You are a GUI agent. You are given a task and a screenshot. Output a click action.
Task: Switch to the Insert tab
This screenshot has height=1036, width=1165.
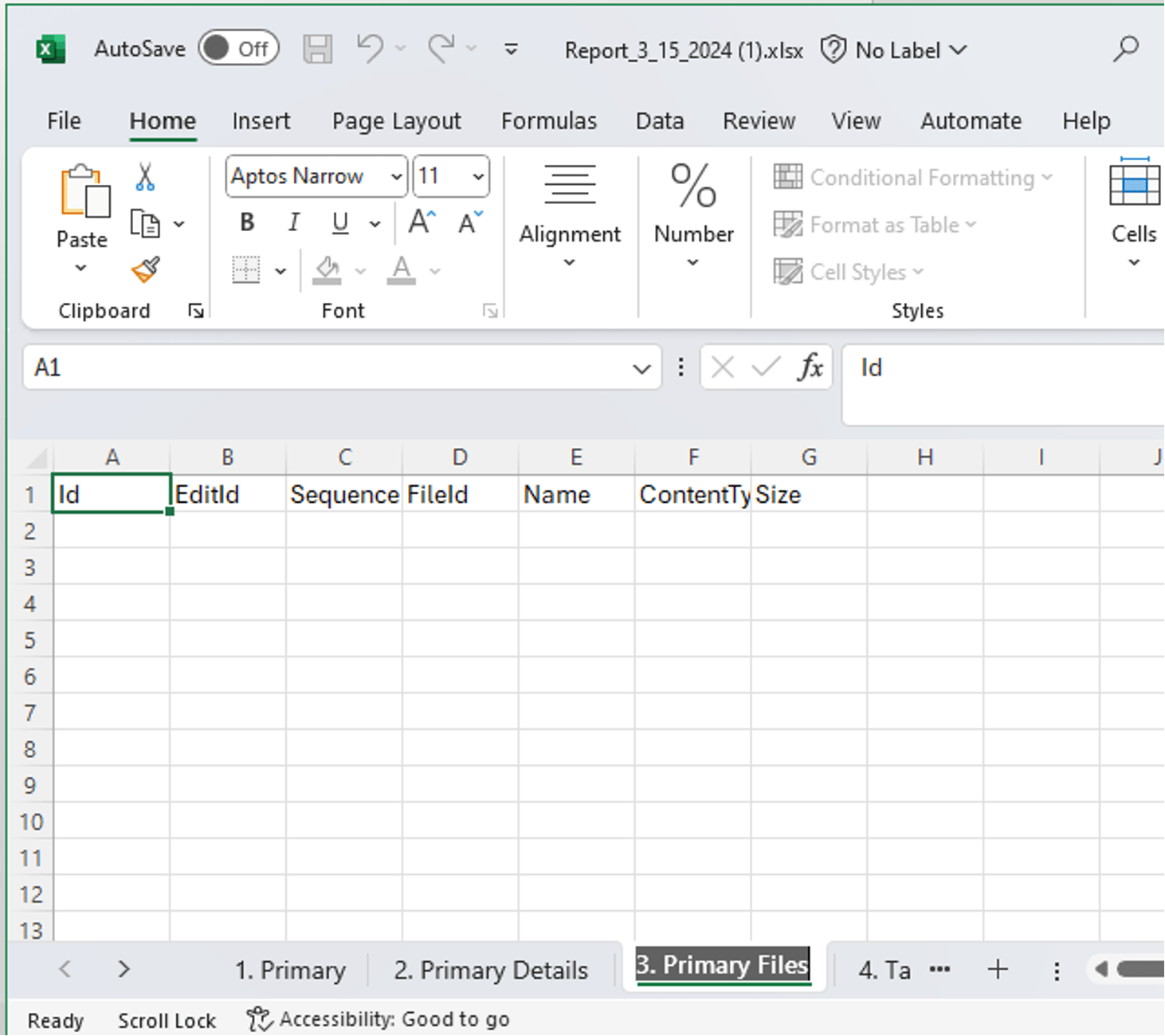pos(261,121)
